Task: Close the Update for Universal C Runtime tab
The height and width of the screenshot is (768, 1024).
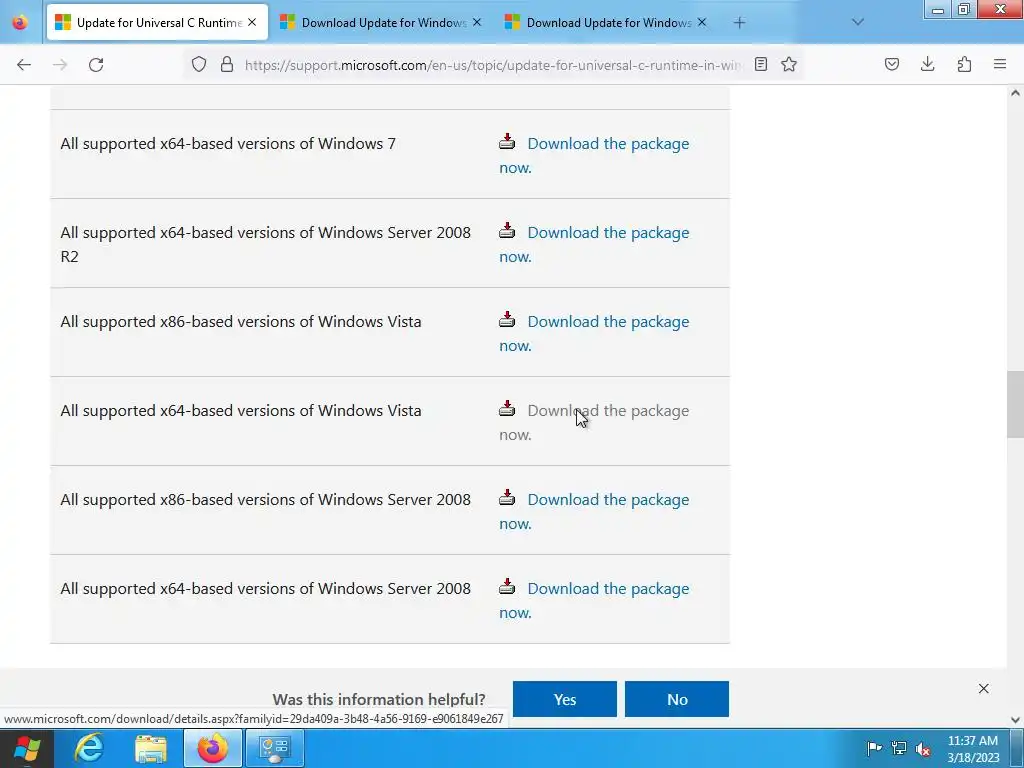Action: click(252, 22)
